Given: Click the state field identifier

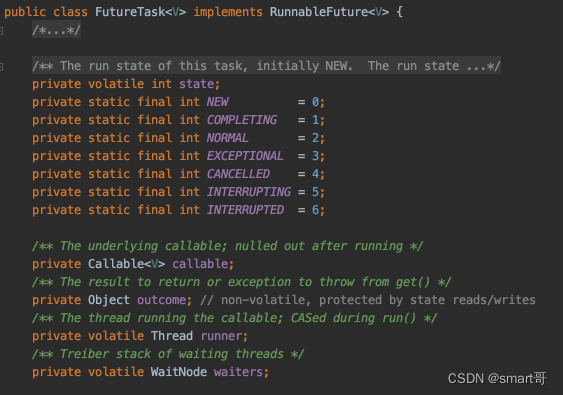Looking at the screenshot, I should point(196,84).
